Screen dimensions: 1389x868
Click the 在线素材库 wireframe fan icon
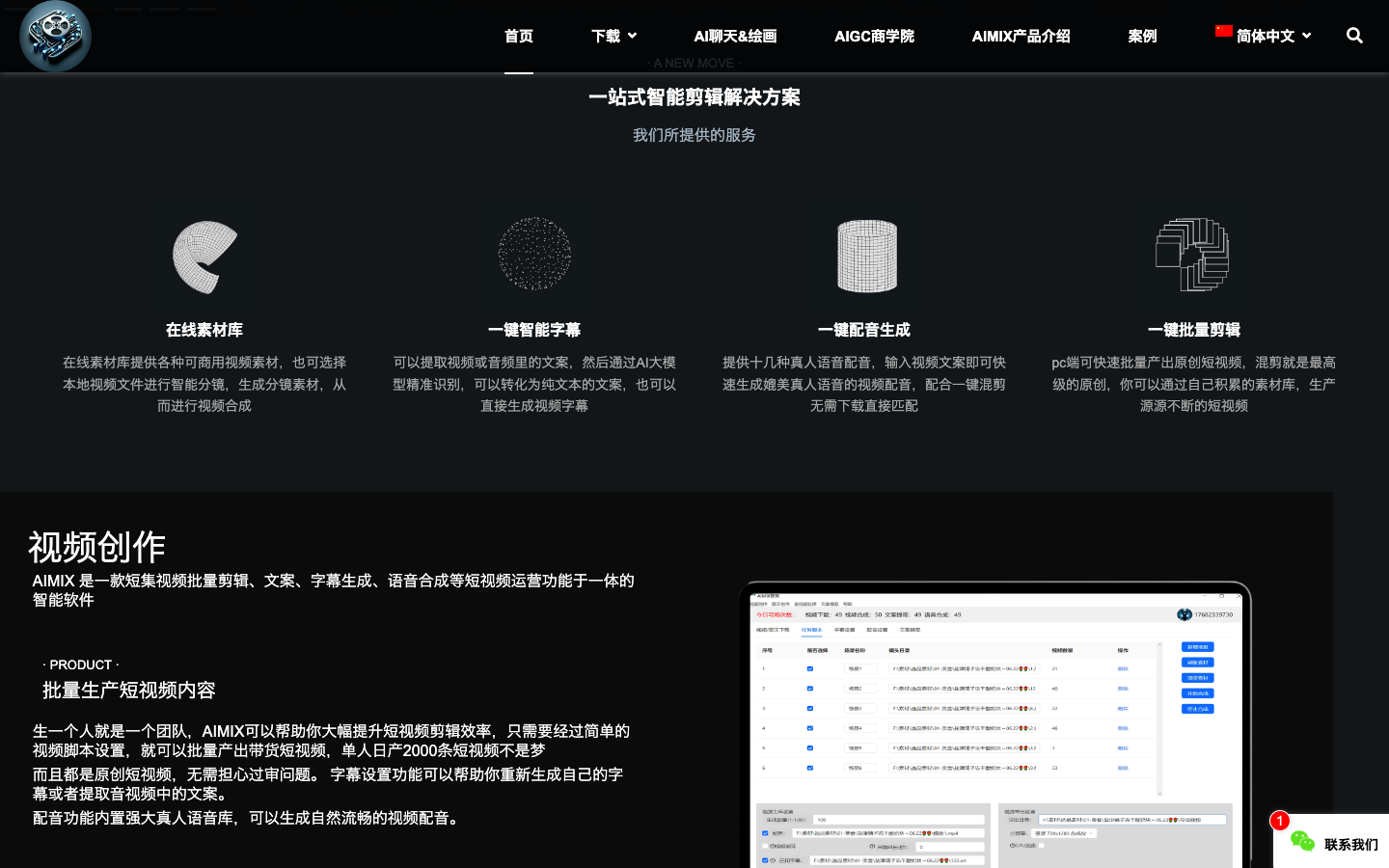[x=204, y=257]
